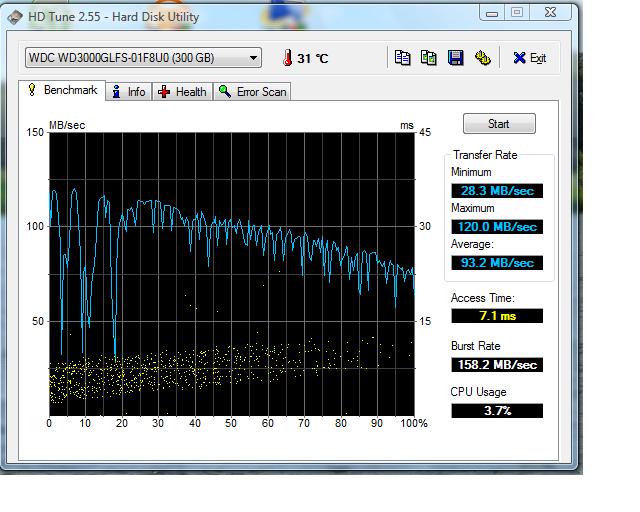Viewport: 640px width, 512px height.
Task: Select the Access Time value 7.1 ms
Action: tap(497, 316)
